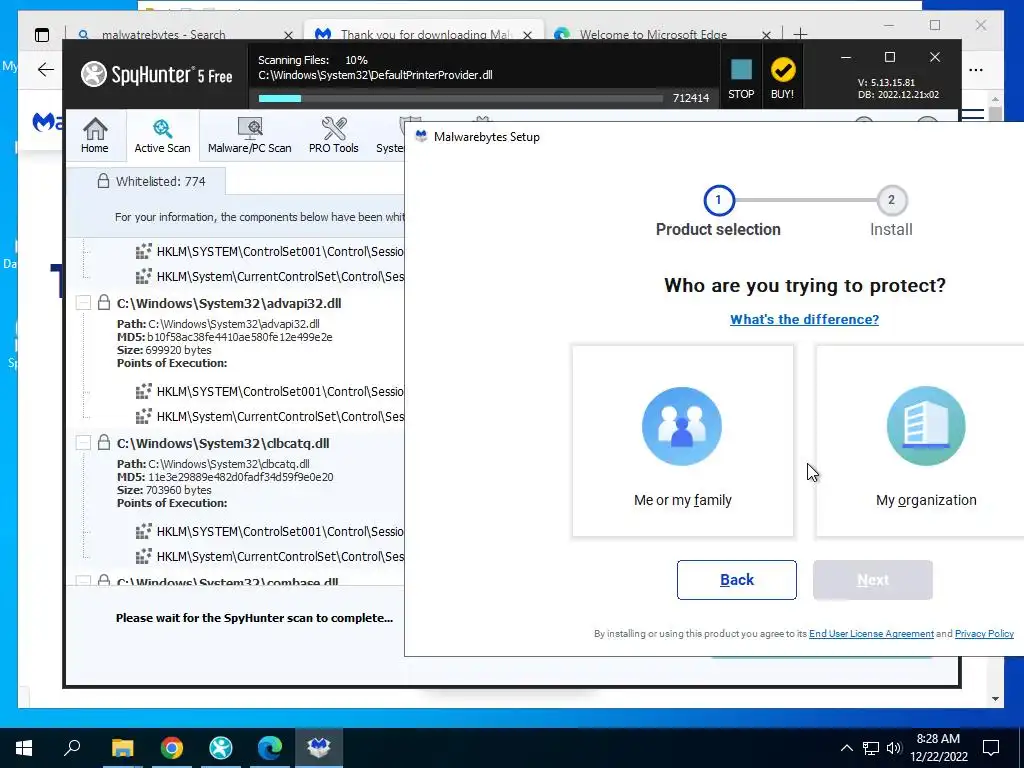Select ControlSet001 registry row under clbcatq.dll
This screenshot has width=1024, height=768.
[270, 532]
